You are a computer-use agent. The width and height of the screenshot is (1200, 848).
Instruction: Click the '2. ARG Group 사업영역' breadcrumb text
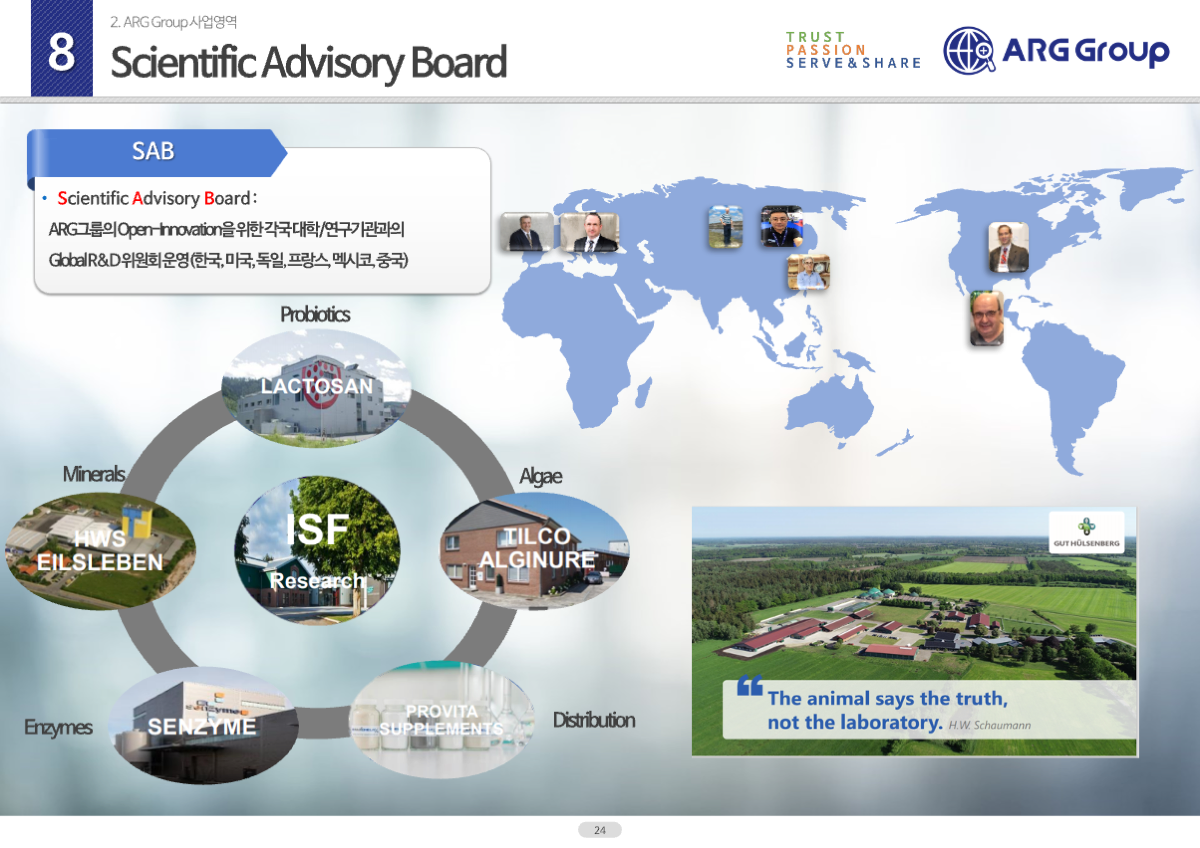coord(173,22)
